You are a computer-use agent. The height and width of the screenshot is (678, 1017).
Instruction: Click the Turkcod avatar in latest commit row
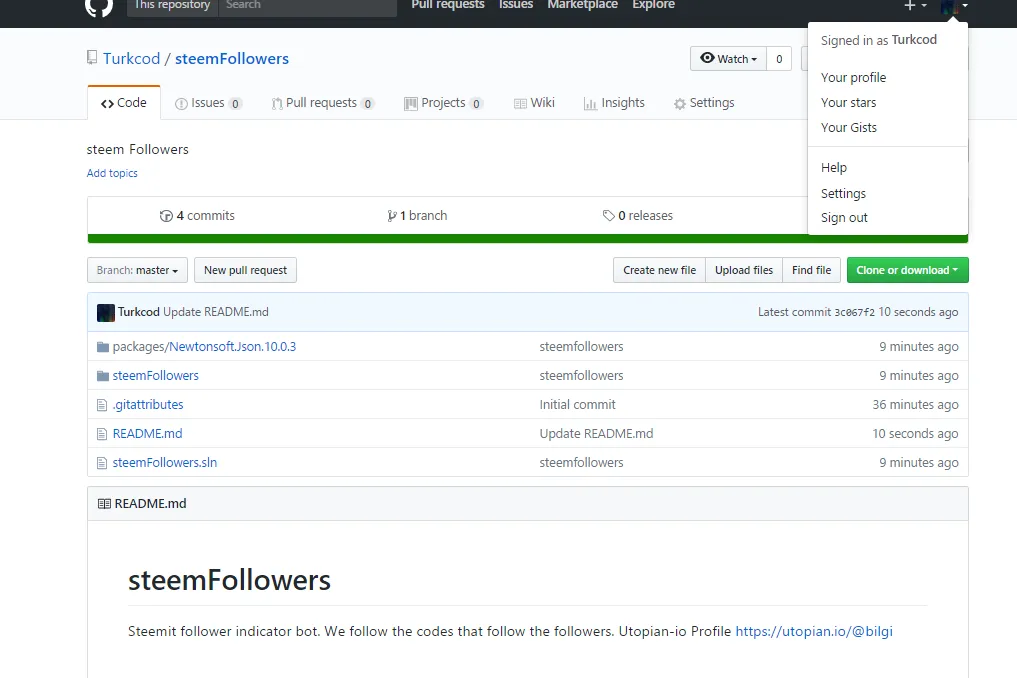[106, 313]
